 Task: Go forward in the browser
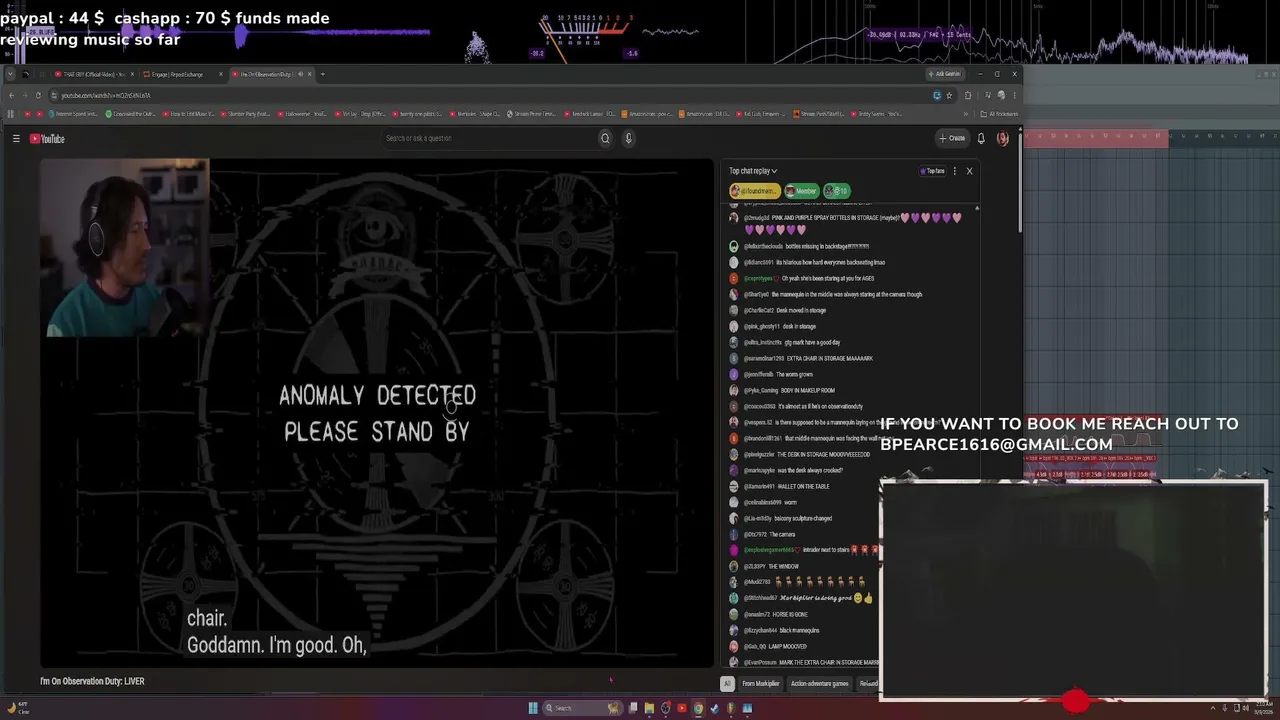(x=24, y=95)
